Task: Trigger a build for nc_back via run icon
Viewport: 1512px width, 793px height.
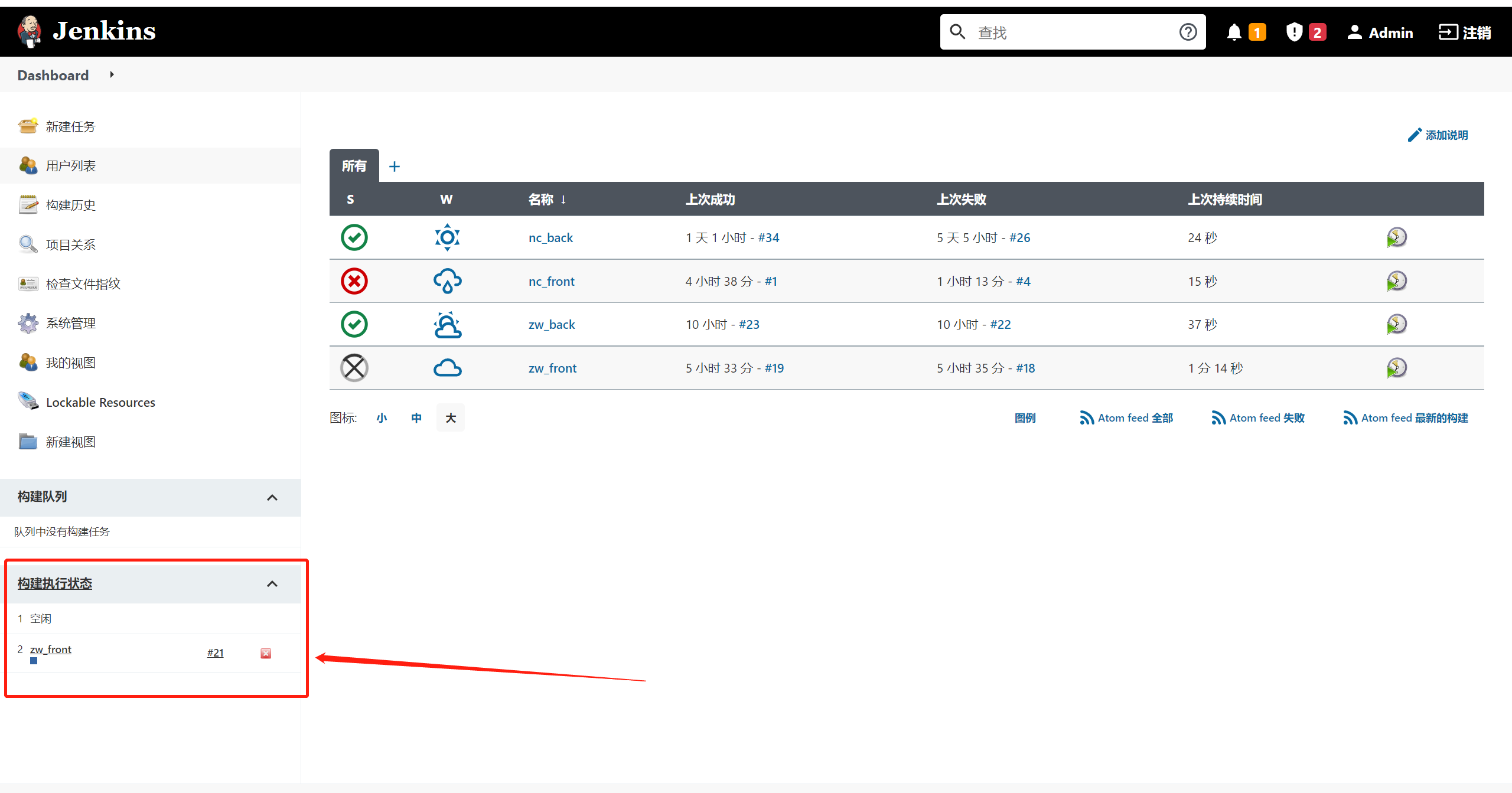Action: pyautogui.click(x=1397, y=237)
